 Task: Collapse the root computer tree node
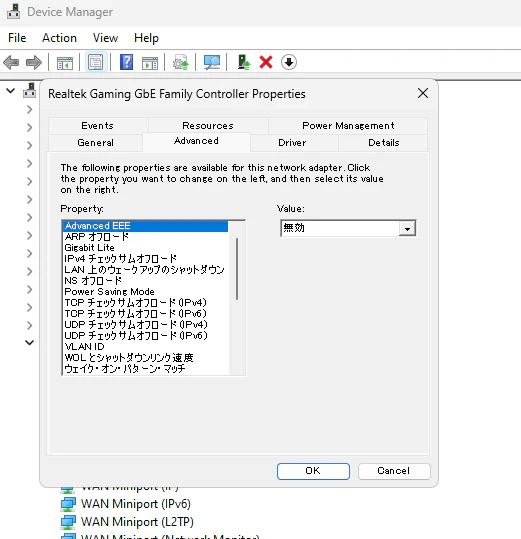coord(11,91)
